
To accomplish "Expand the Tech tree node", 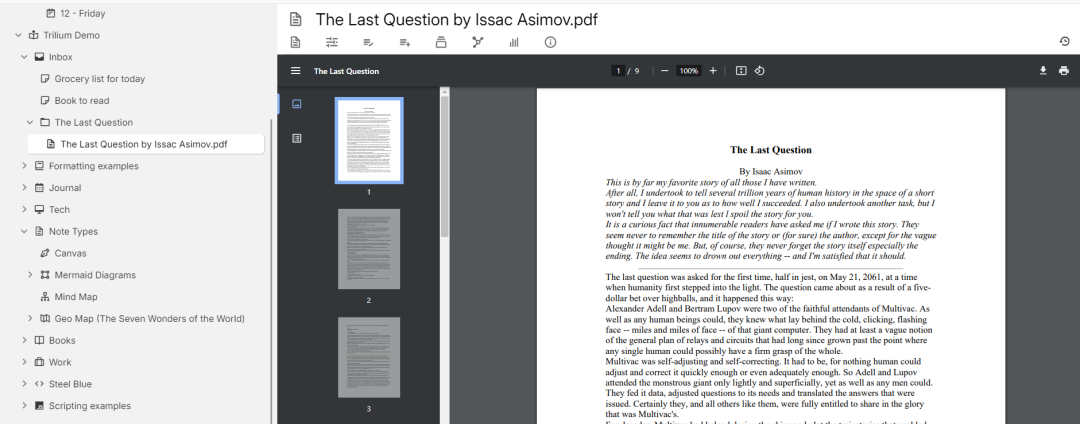I will coord(24,209).
